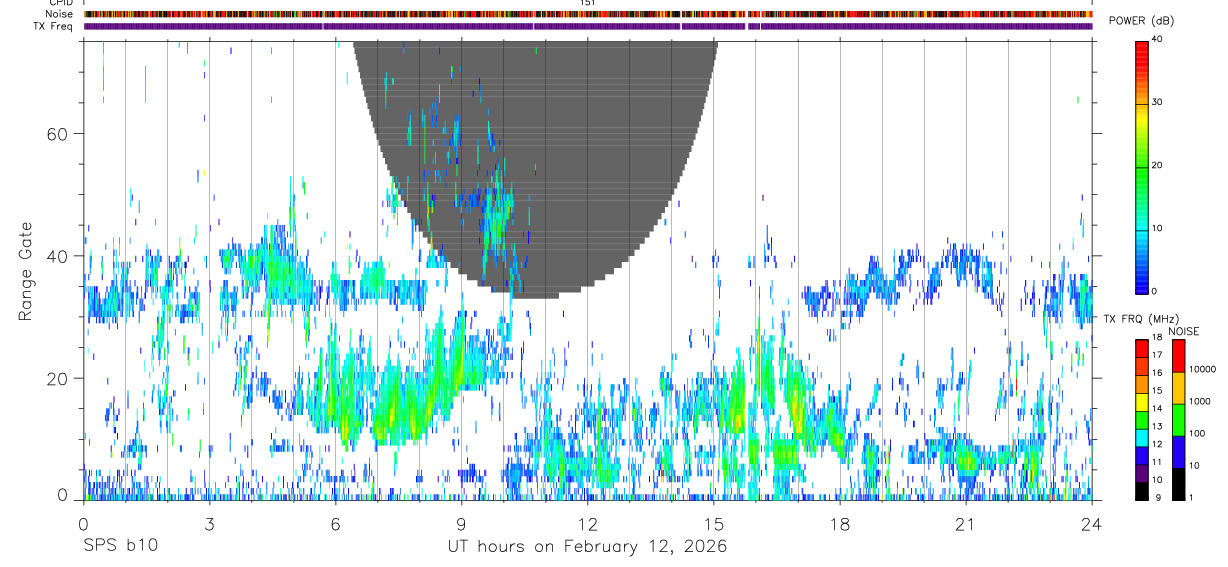1228x567 pixels.
Task: Click the black 9 MHz swatch in TX FRQ legend
Action: pyautogui.click(x=1141, y=491)
